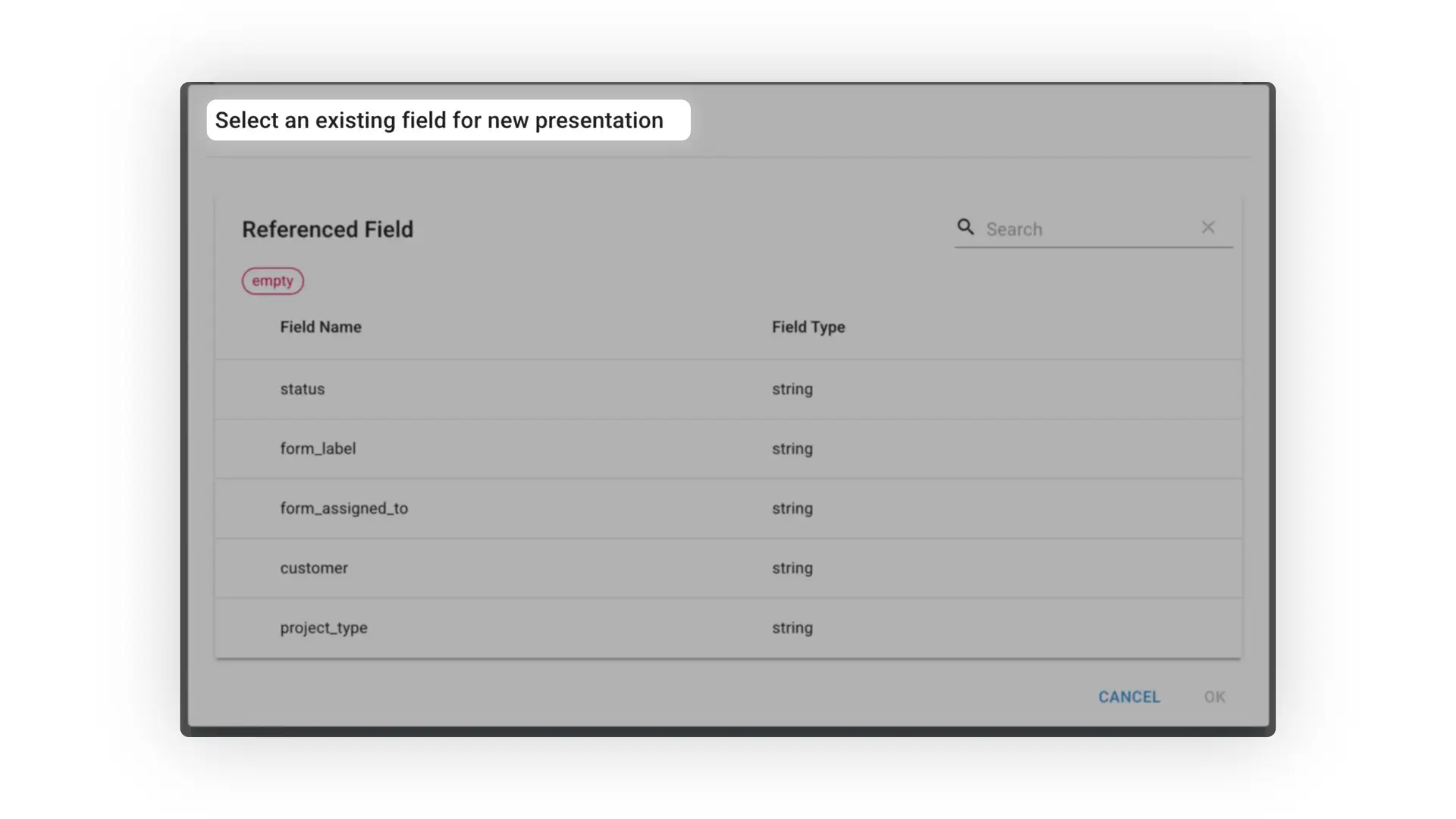Viewport: 1456px width, 819px height.
Task: Click the OK button
Action: tap(1214, 696)
